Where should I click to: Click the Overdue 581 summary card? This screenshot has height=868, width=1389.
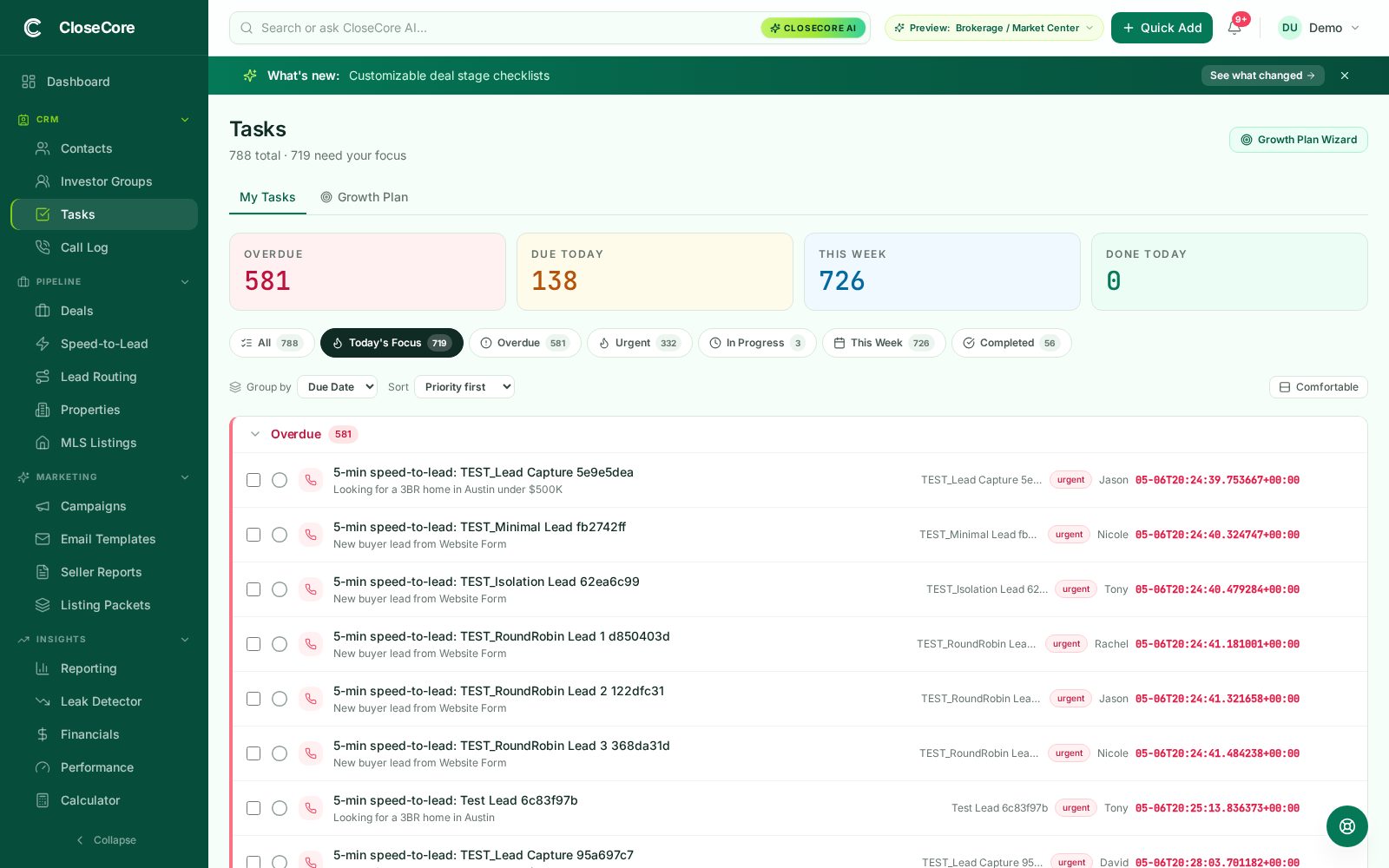tap(367, 272)
